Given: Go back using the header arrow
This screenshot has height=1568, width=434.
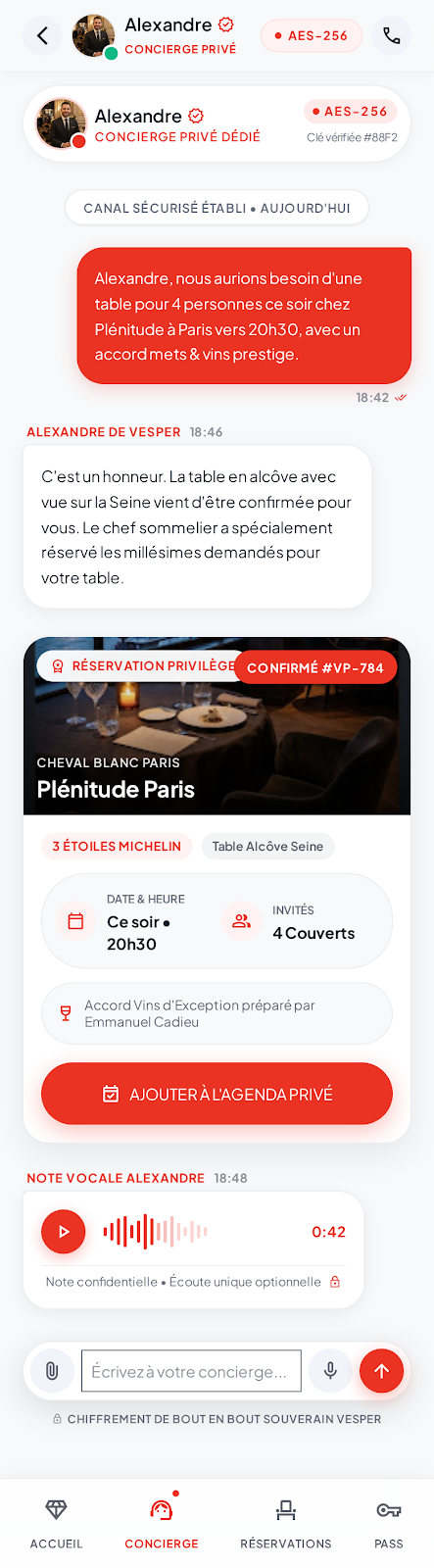Looking at the screenshot, I should tap(42, 36).
